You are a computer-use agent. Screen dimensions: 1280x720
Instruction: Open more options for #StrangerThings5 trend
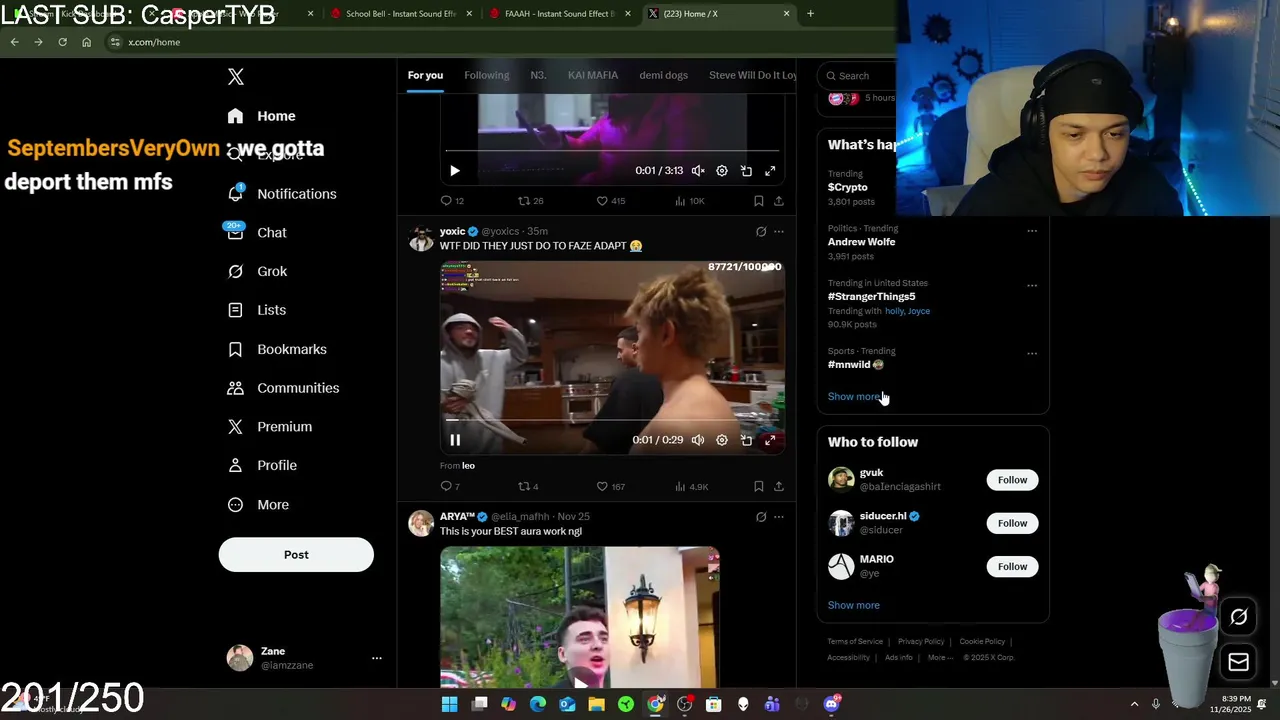click(1032, 286)
